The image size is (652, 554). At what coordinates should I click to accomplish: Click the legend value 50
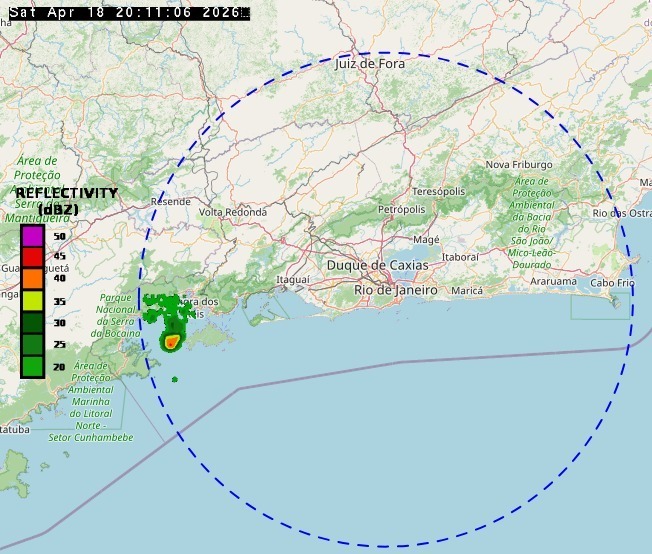click(59, 236)
